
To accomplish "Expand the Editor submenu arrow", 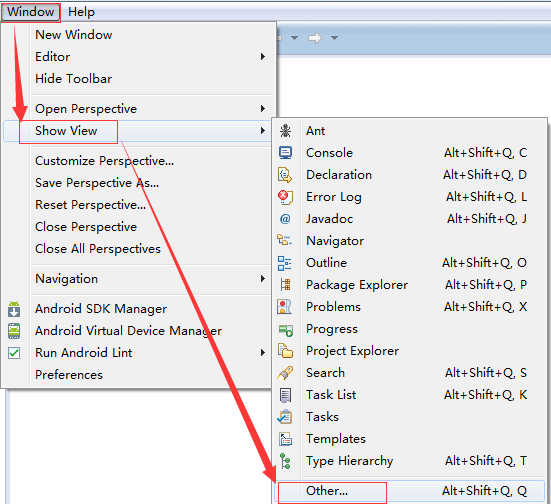I will pos(262,57).
